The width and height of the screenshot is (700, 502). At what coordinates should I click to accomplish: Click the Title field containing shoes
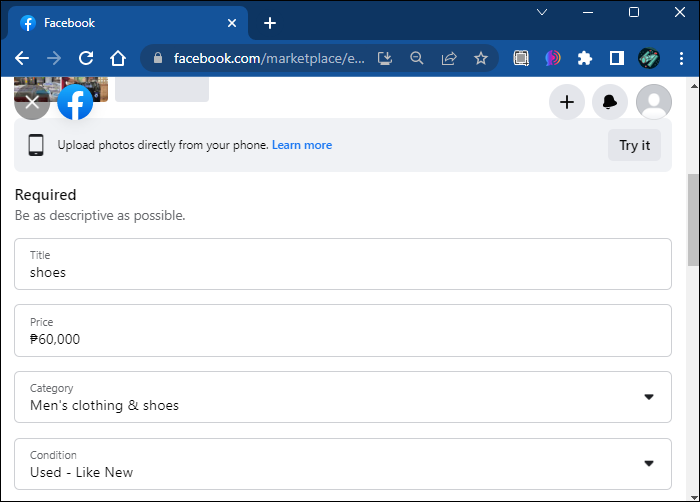coord(342,265)
